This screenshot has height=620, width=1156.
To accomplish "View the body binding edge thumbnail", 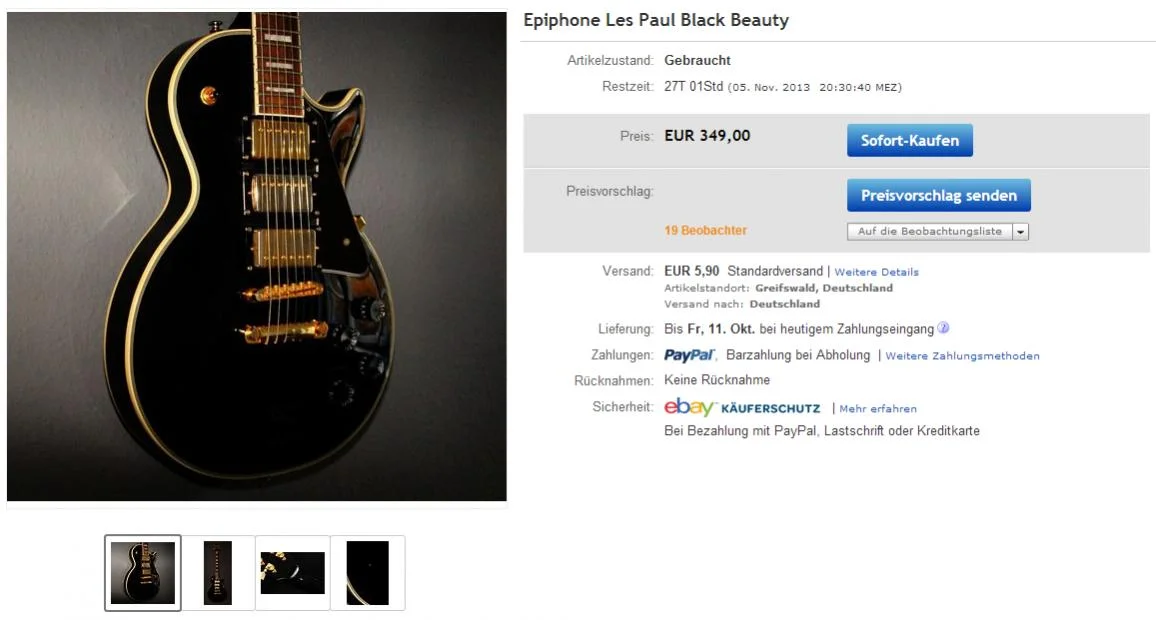I will click(367, 572).
